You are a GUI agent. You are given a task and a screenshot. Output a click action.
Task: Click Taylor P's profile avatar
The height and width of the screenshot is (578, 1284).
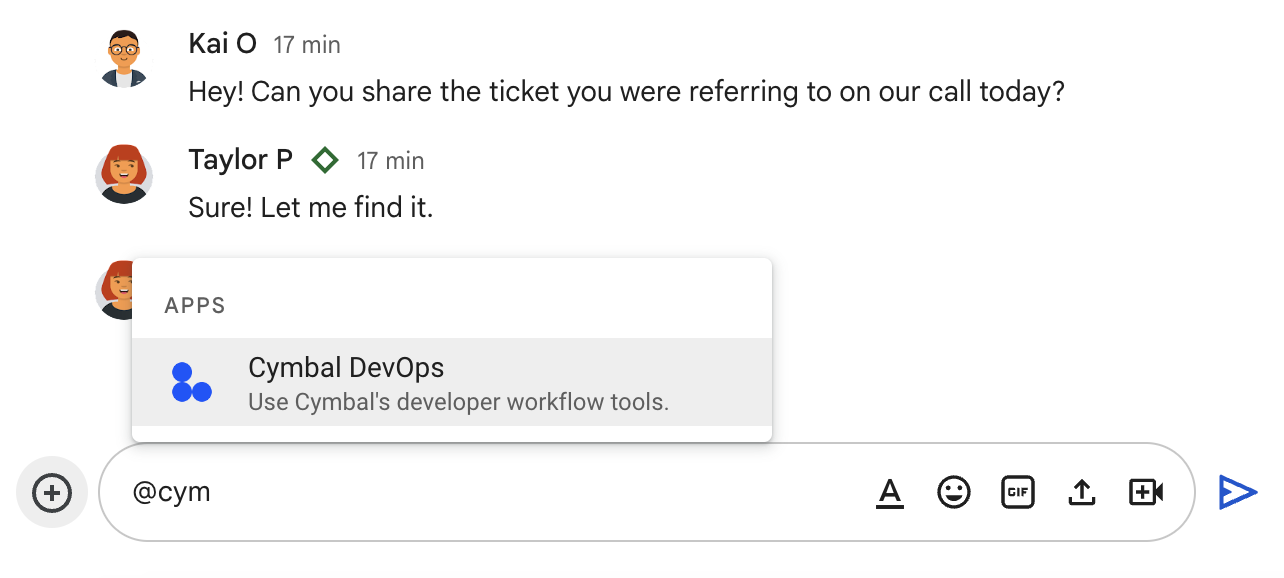(124, 174)
